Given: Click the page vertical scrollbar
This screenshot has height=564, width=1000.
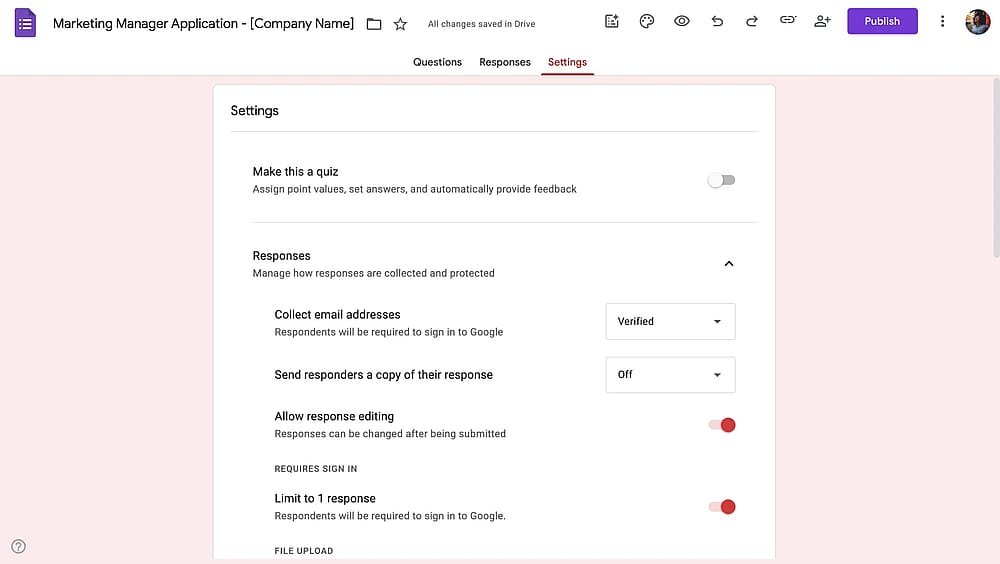Looking at the screenshot, I should [x=996, y=168].
